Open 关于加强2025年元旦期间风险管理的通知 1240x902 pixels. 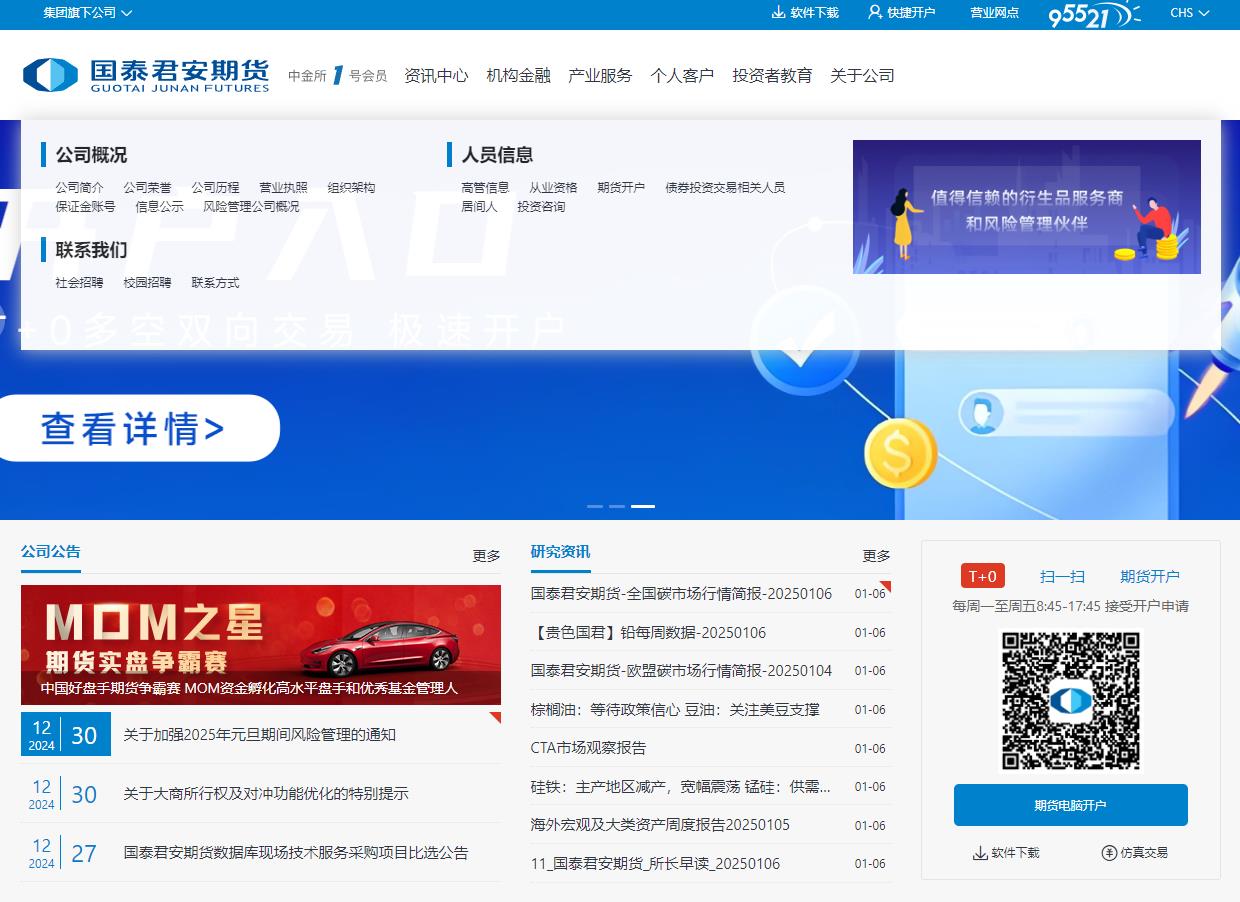coord(260,735)
